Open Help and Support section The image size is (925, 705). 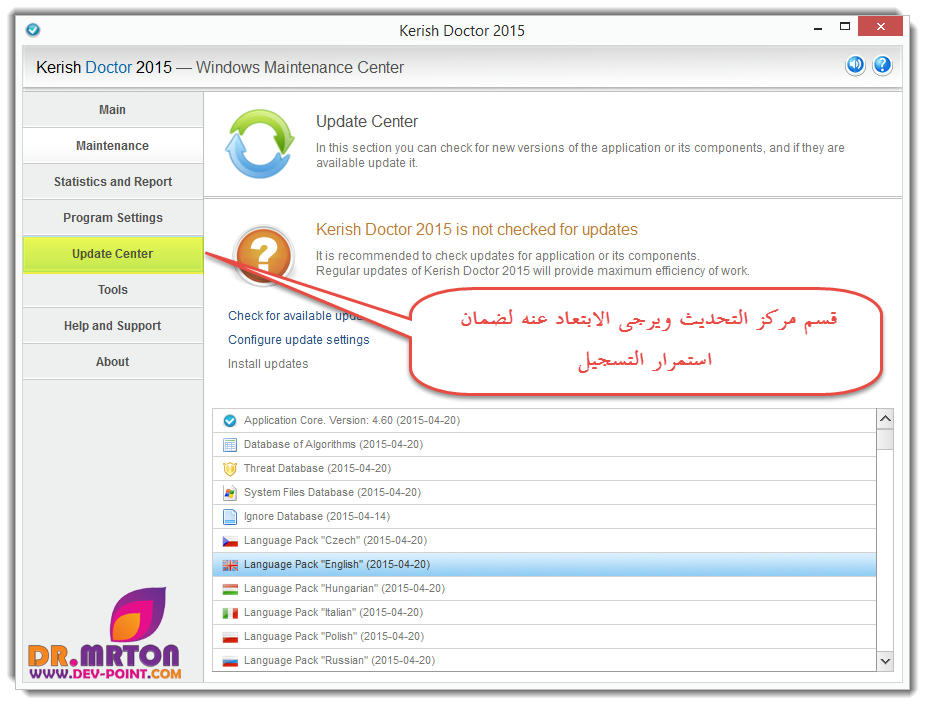pyautogui.click(x=113, y=326)
